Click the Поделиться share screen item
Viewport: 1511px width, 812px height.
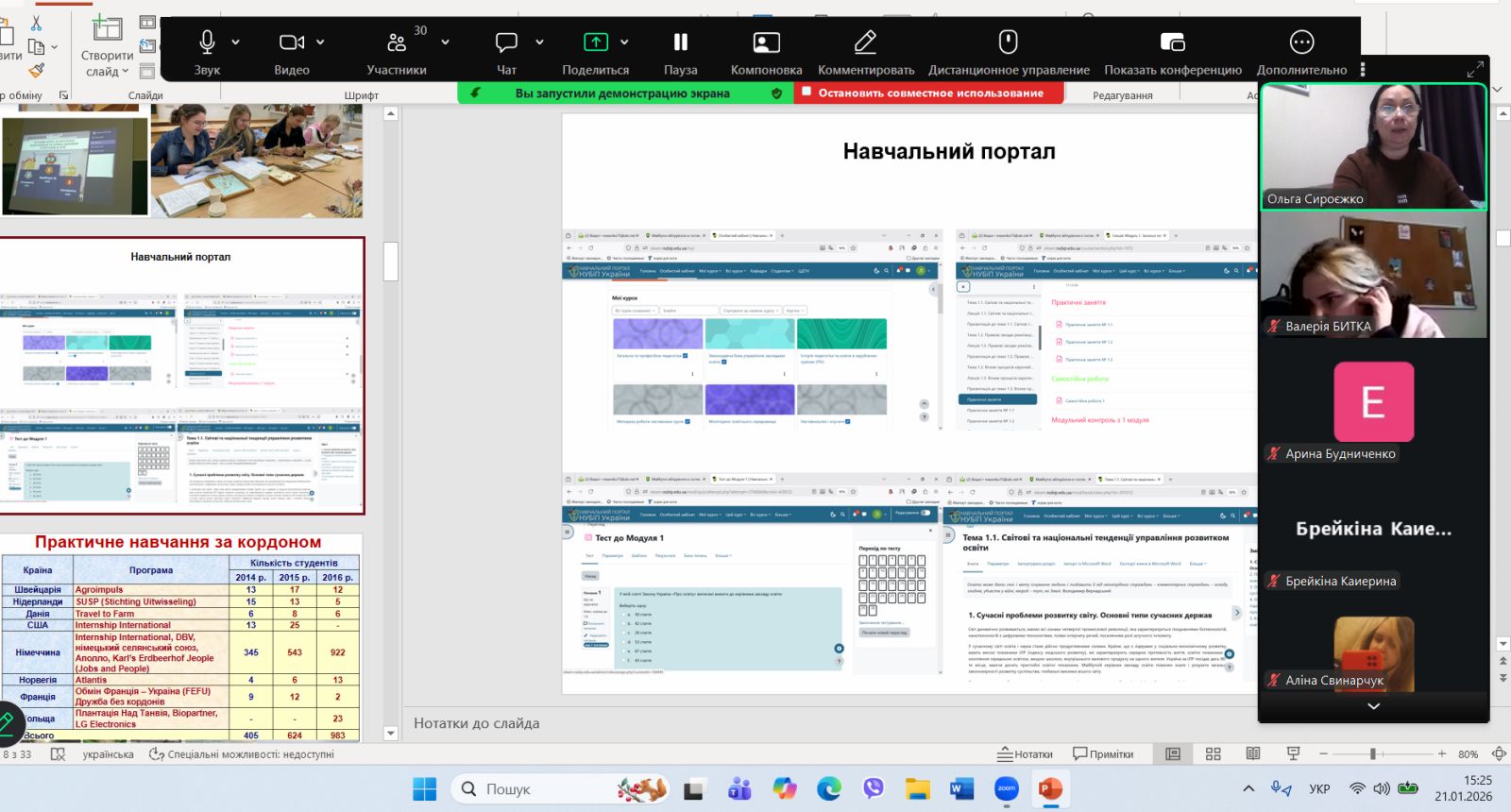point(595,51)
